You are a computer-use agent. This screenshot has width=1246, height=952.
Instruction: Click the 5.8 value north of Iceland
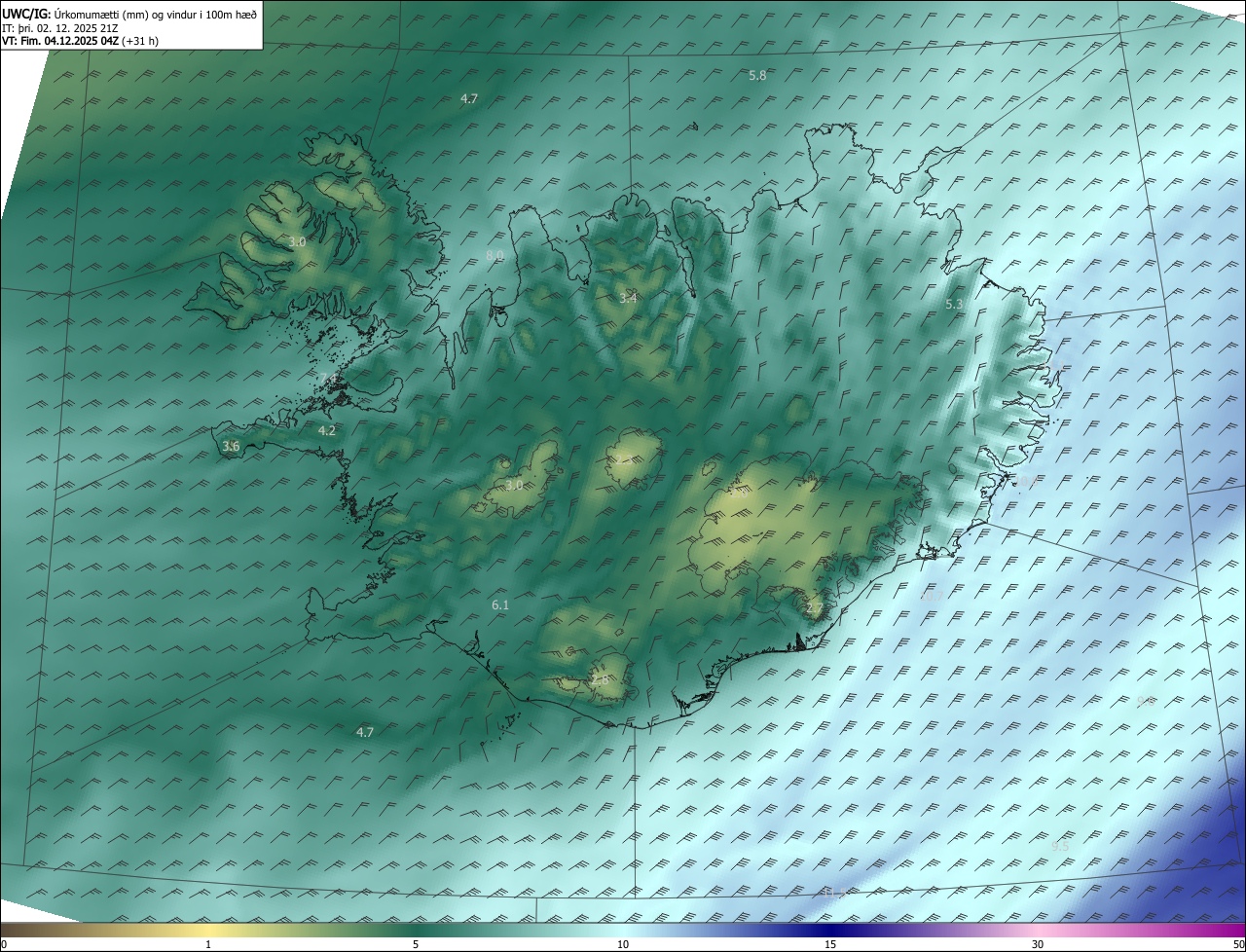757,75
